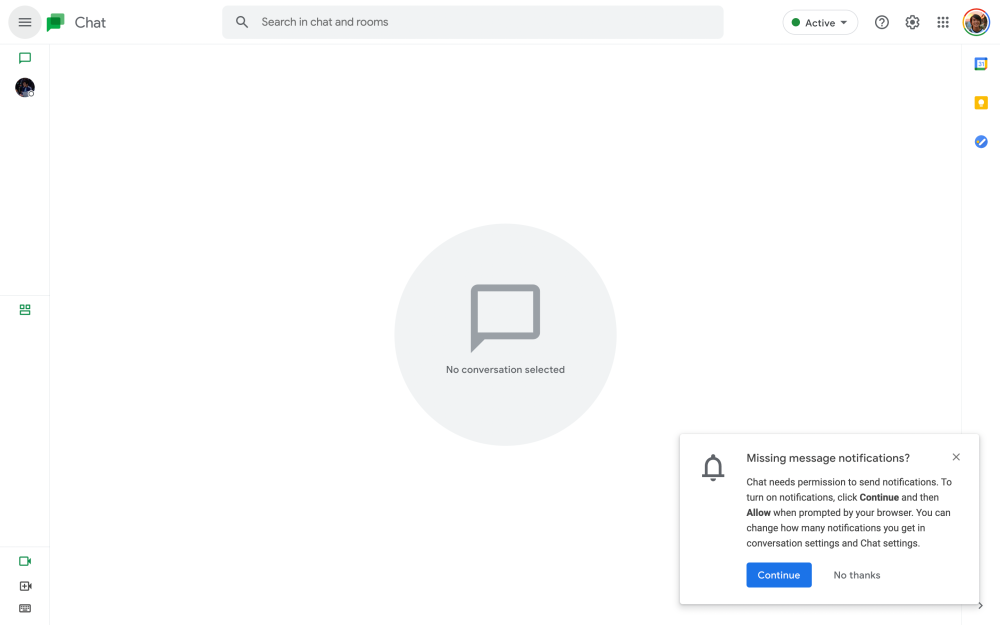This screenshot has height=625, width=1000.
Task: Open the Rooms section in left sidebar
Action: point(25,310)
